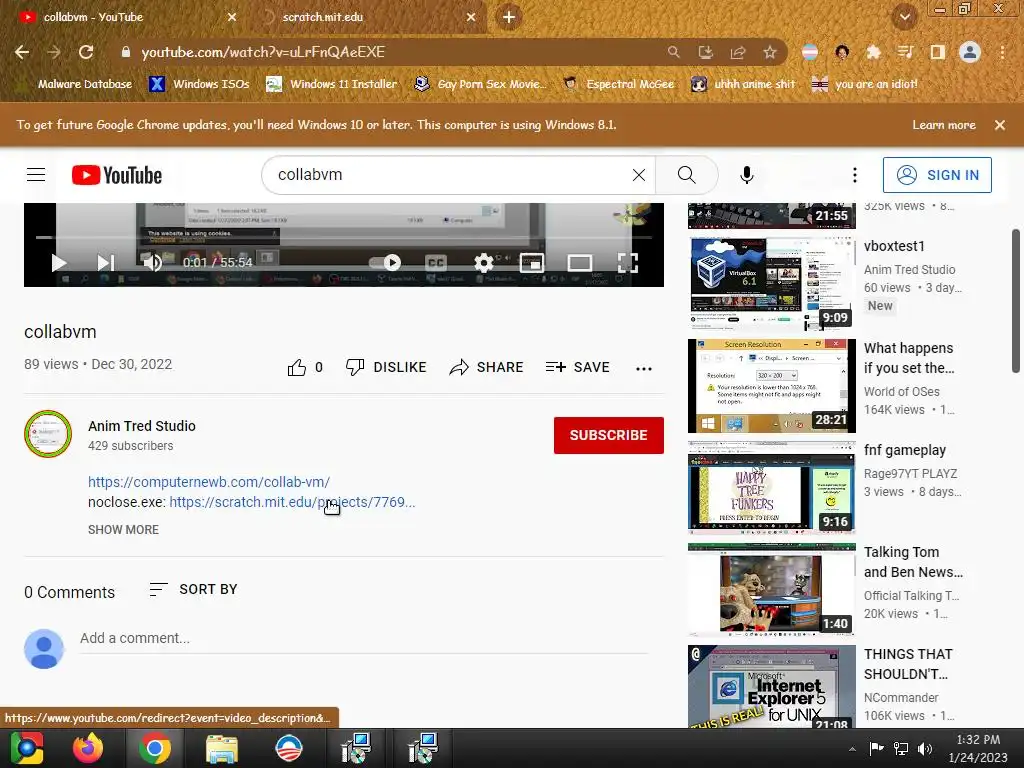This screenshot has width=1024, height=768.
Task: Open the Anim Tred Studio channel avatar
Action: [48, 434]
